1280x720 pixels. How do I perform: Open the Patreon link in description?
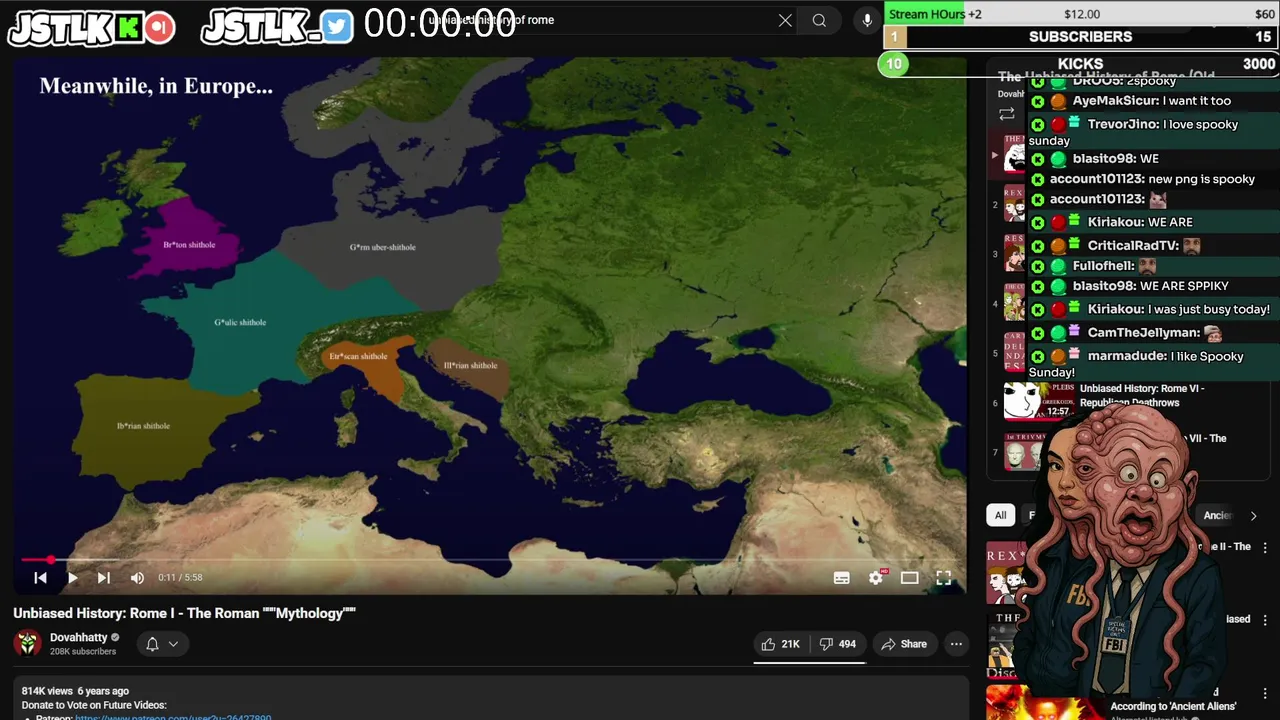[173, 717]
